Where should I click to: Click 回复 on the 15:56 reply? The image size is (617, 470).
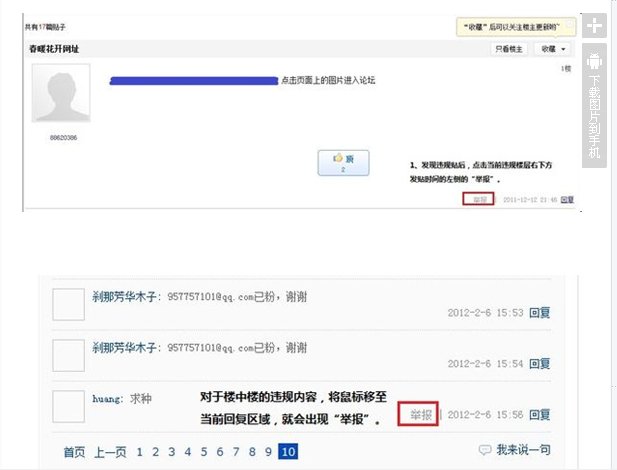coord(539,414)
